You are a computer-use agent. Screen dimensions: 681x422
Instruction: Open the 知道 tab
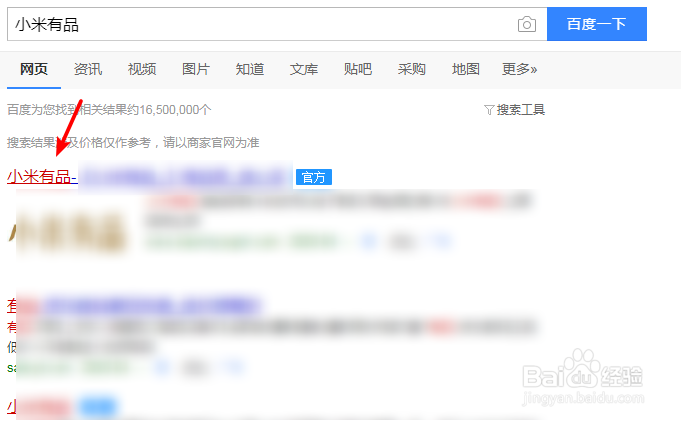[x=250, y=69]
